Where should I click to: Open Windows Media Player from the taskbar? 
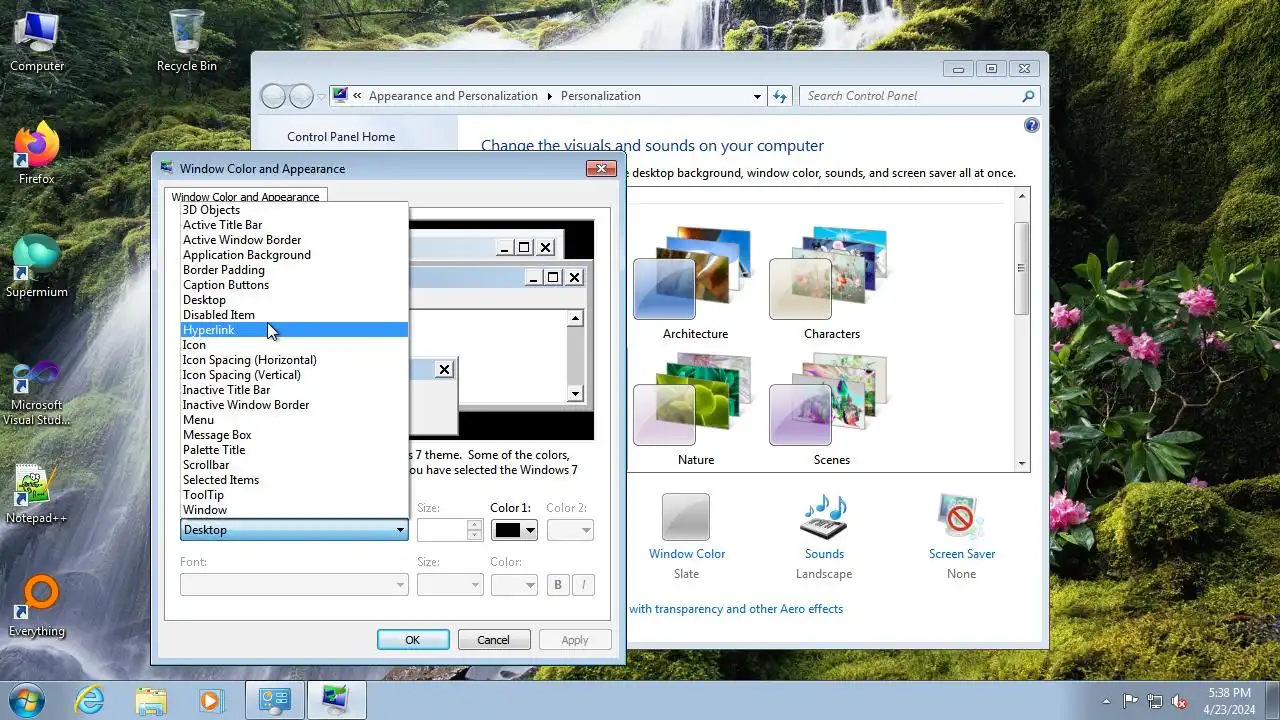click(211, 700)
